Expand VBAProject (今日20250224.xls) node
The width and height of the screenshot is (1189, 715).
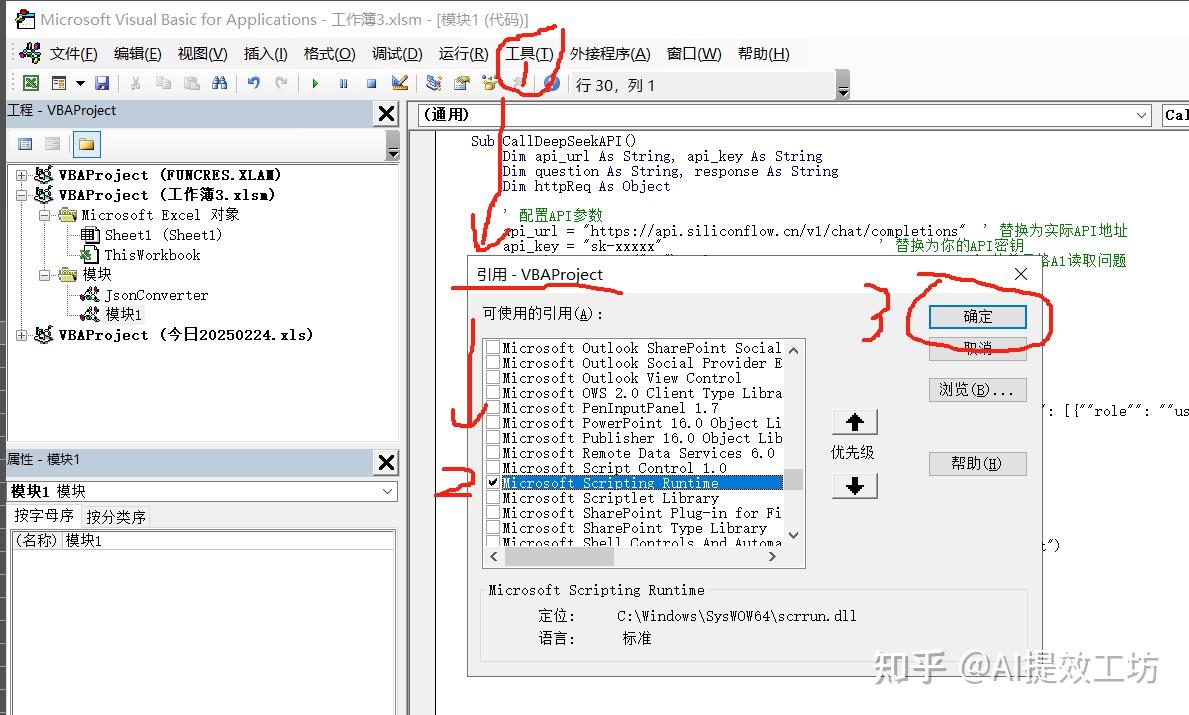click(21, 334)
